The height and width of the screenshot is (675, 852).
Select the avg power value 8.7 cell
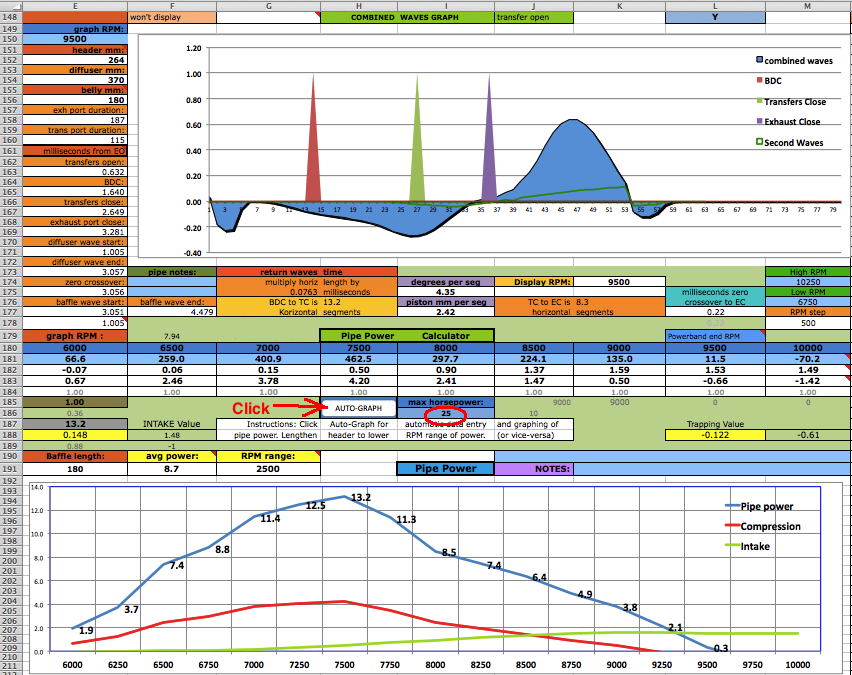(x=172, y=468)
